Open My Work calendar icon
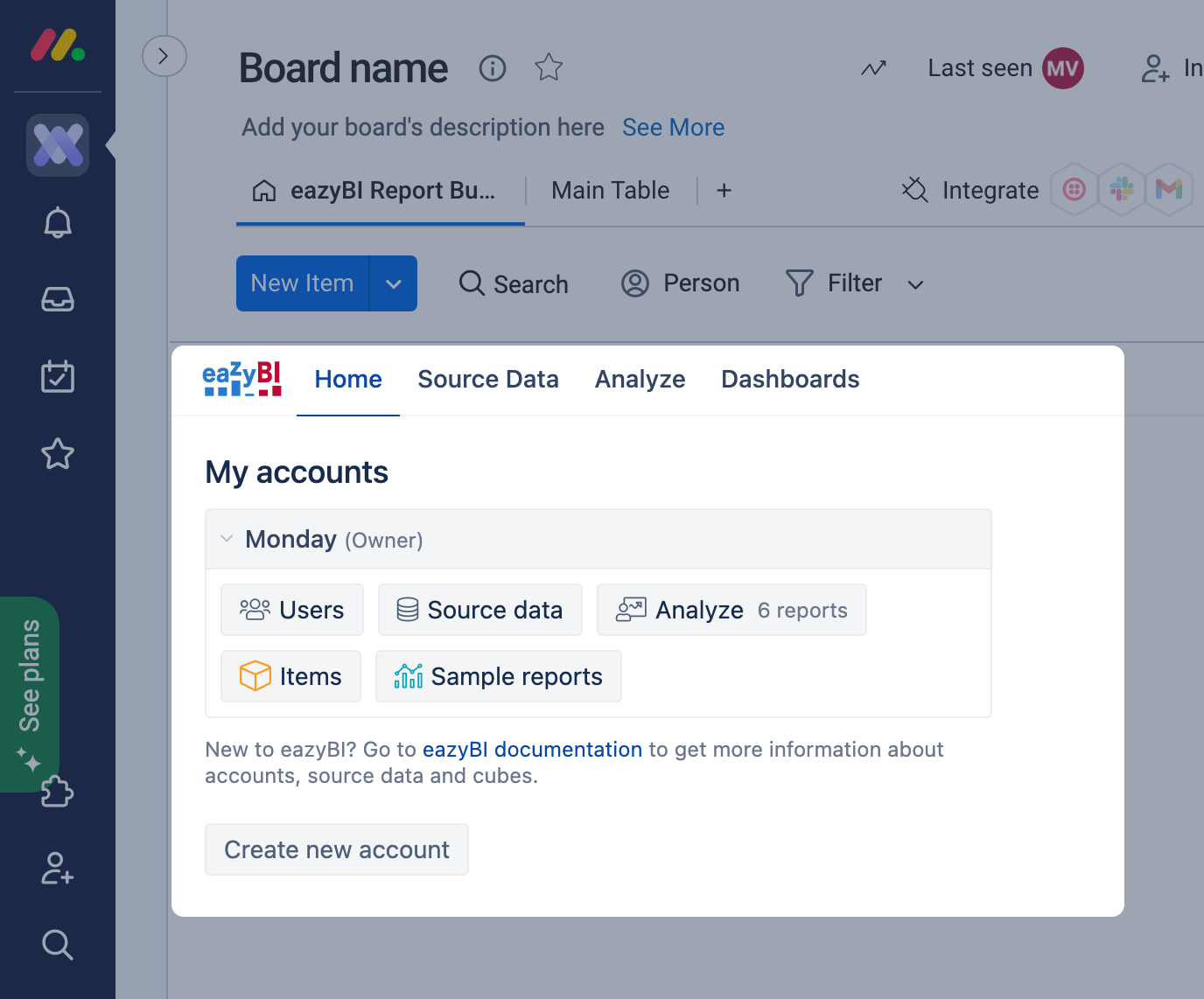Image resolution: width=1204 pixels, height=999 pixels. click(x=58, y=376)
